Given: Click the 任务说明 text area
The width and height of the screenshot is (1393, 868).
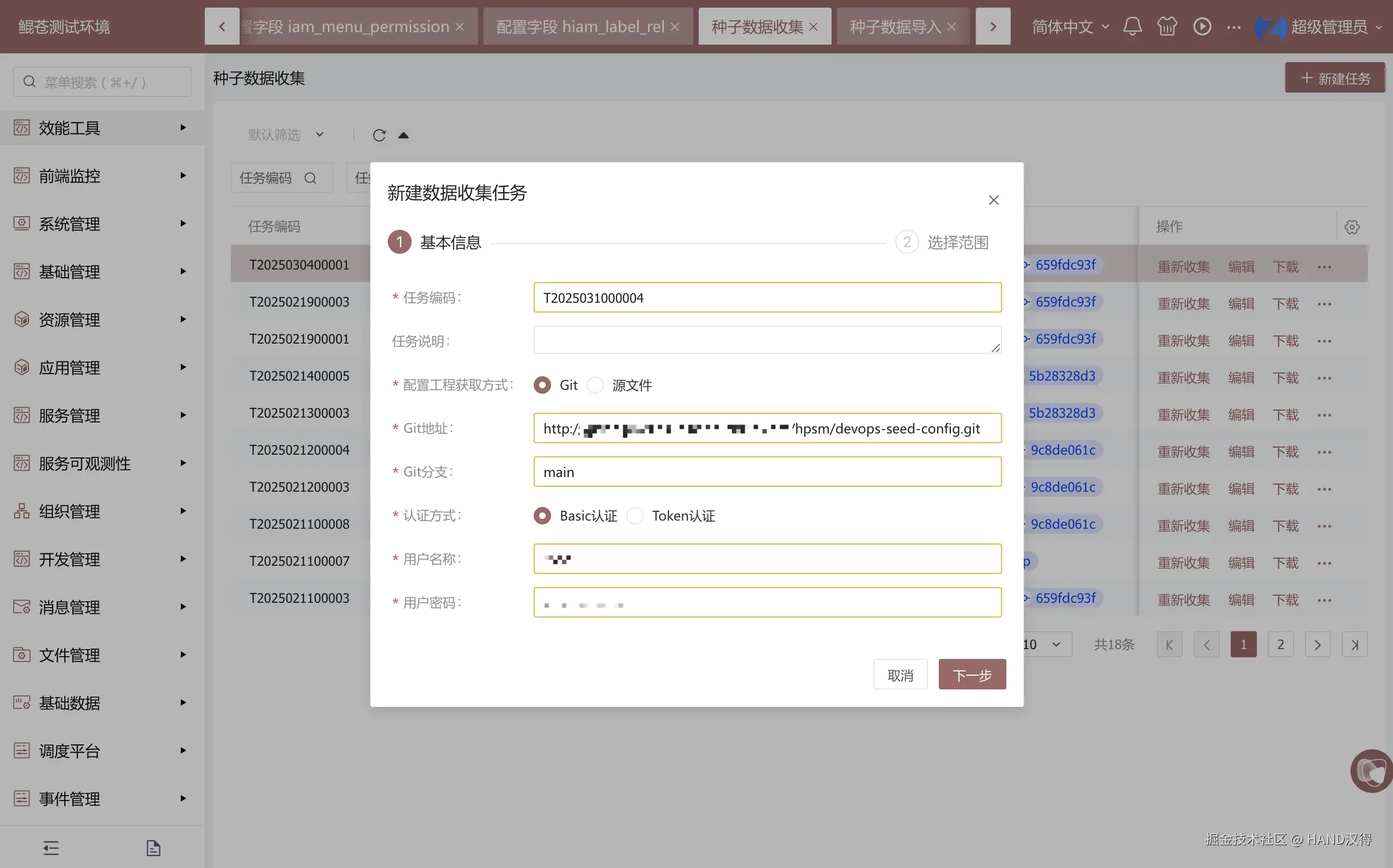Looking at the screenshot, I should 767,340.
